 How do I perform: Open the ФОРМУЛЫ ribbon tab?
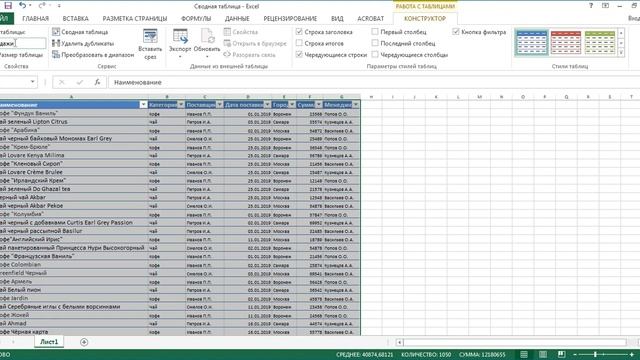tap(196, 18)
